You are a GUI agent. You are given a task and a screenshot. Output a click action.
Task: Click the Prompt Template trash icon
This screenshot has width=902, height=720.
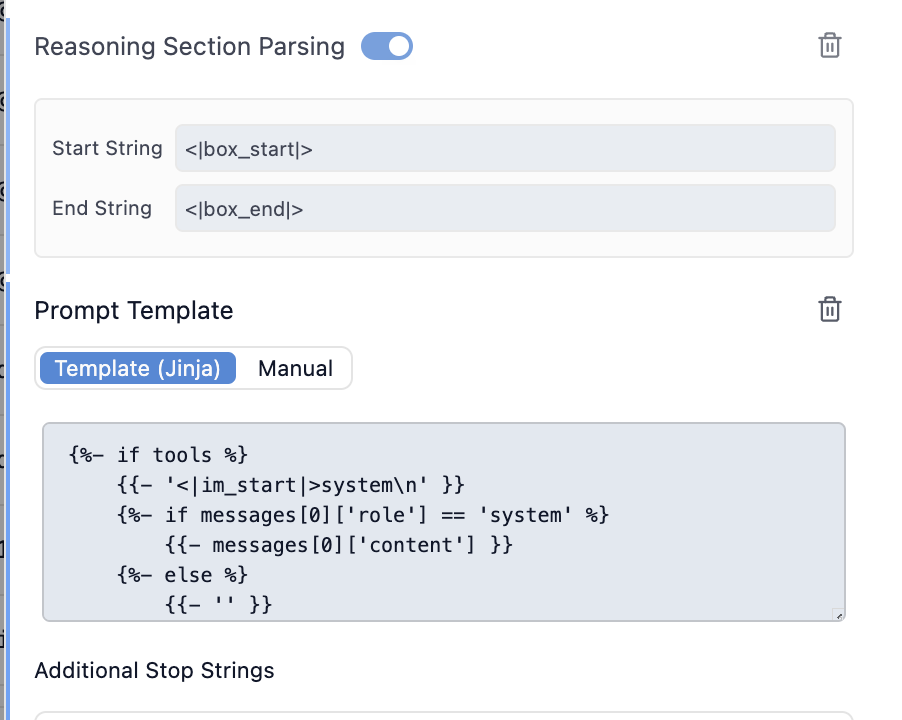(x=829, y=309)
